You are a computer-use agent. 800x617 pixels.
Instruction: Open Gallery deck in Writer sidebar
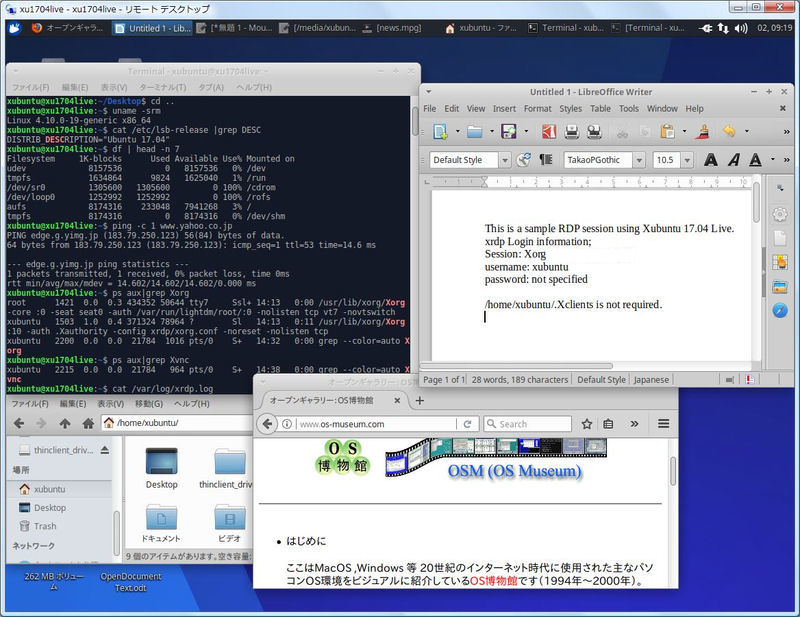click(x=780, y=286)
